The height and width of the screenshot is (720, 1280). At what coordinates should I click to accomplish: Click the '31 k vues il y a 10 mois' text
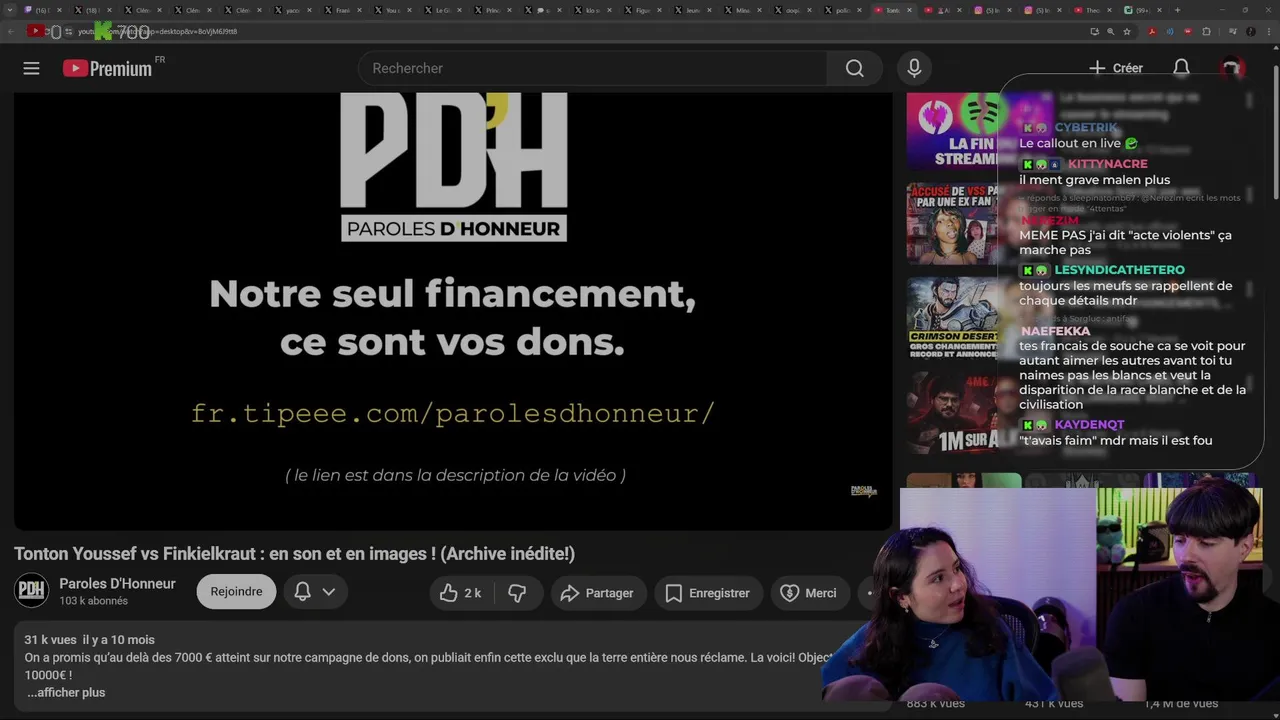coord(89,640)
